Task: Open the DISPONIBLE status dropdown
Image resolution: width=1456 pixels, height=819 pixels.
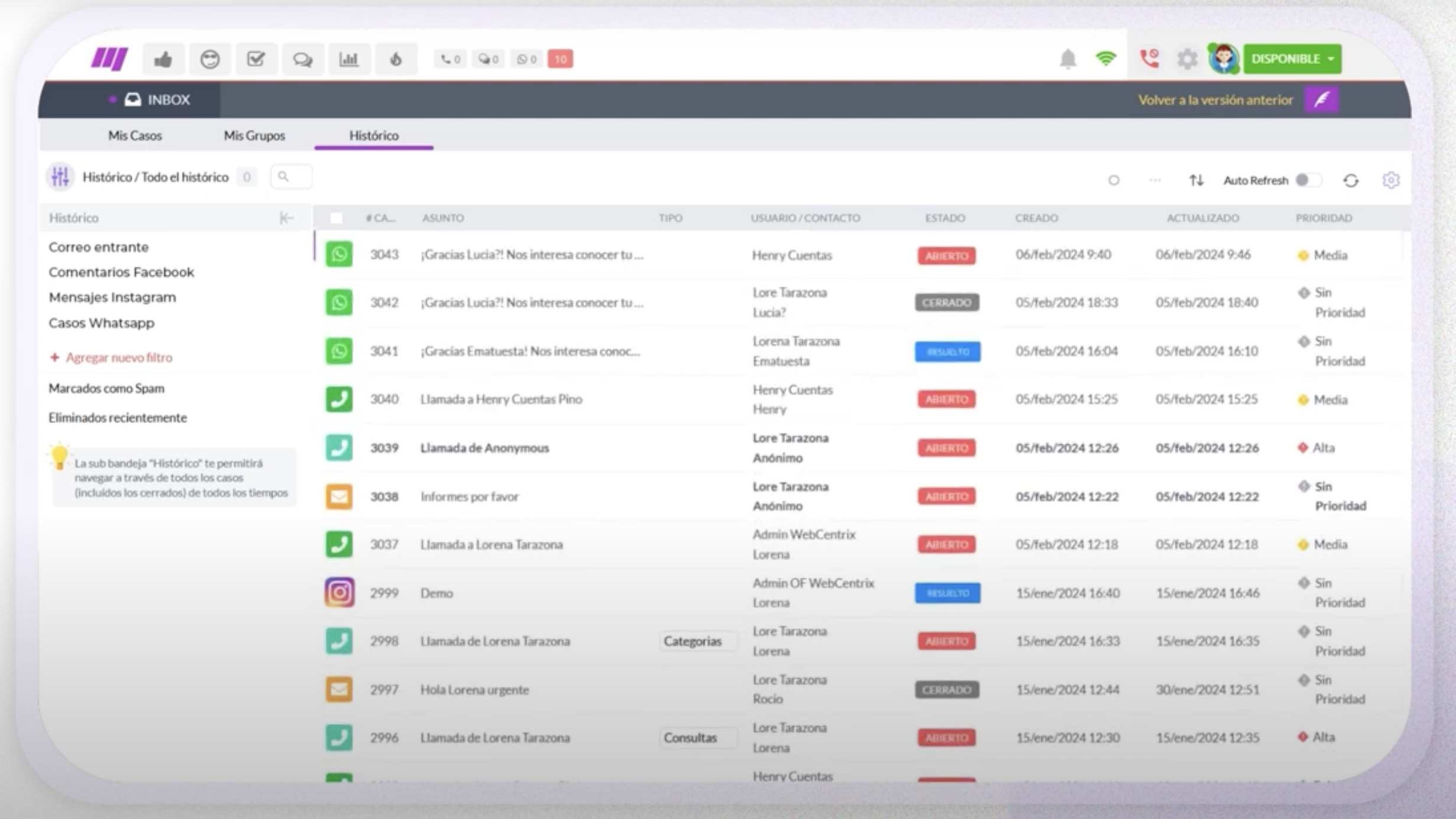Action: [x=1292, y=59]
